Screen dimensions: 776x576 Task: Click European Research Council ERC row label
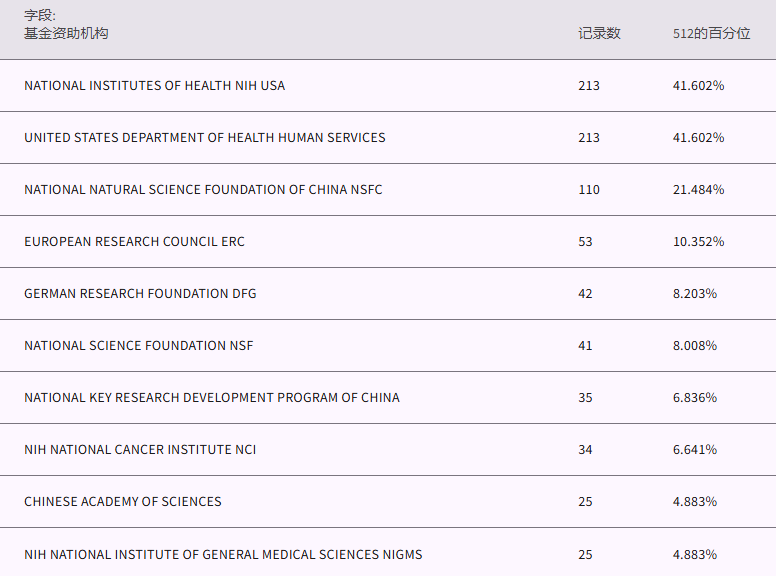coord(134,242)
